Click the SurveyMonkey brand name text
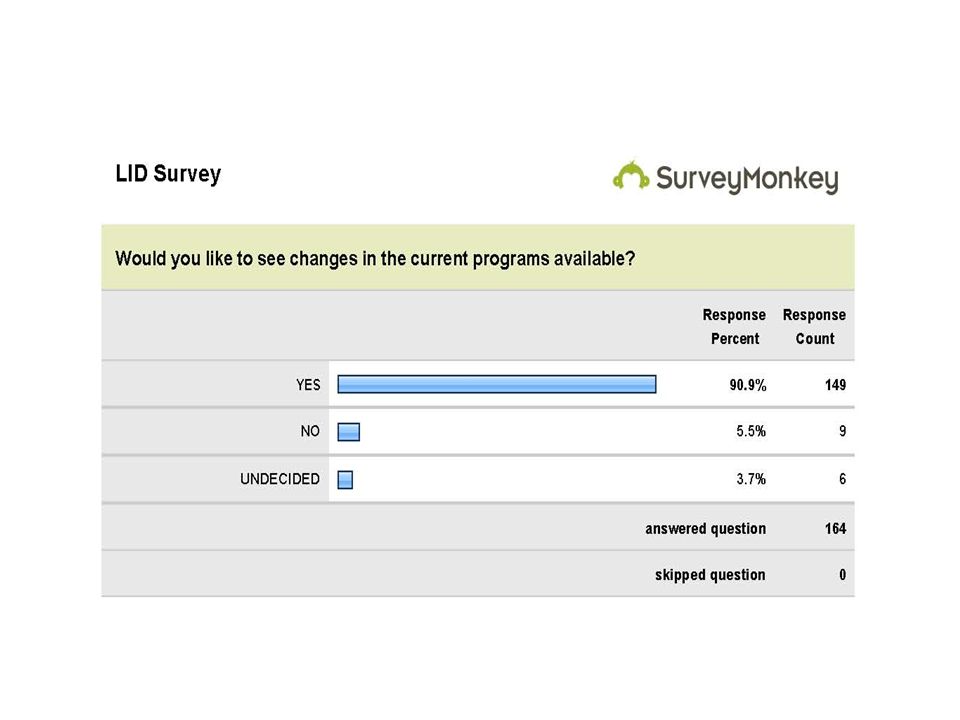The width and height of the screenshot is (960, 720). pos(747,179)
